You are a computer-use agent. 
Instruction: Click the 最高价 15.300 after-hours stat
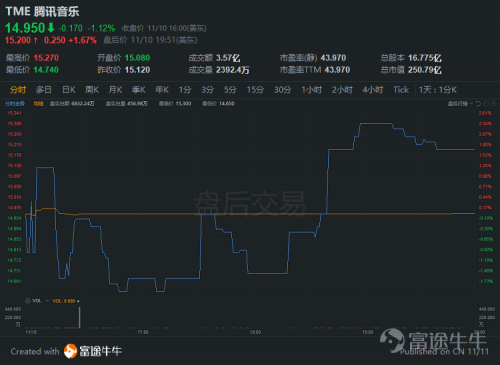pyautogui.click(x=175, y=104)
